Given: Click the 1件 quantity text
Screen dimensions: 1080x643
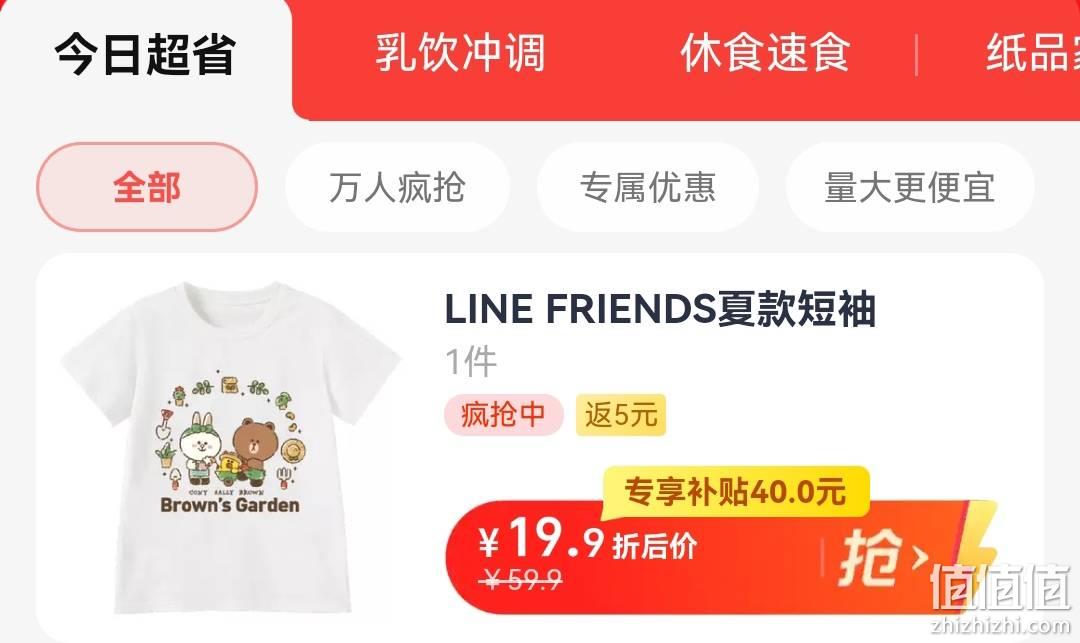Looking at the screenshot, I should click(x=470, y=361).
